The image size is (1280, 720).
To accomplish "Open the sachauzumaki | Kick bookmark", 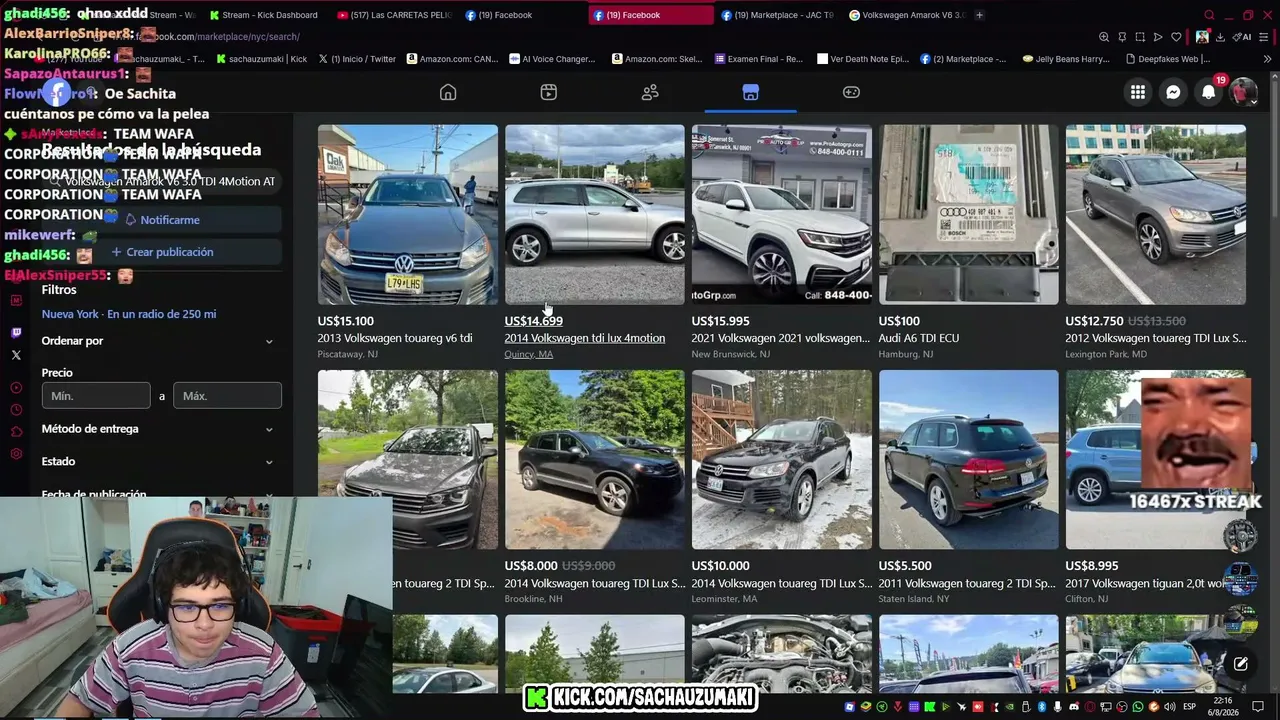I will click(260, 59).
